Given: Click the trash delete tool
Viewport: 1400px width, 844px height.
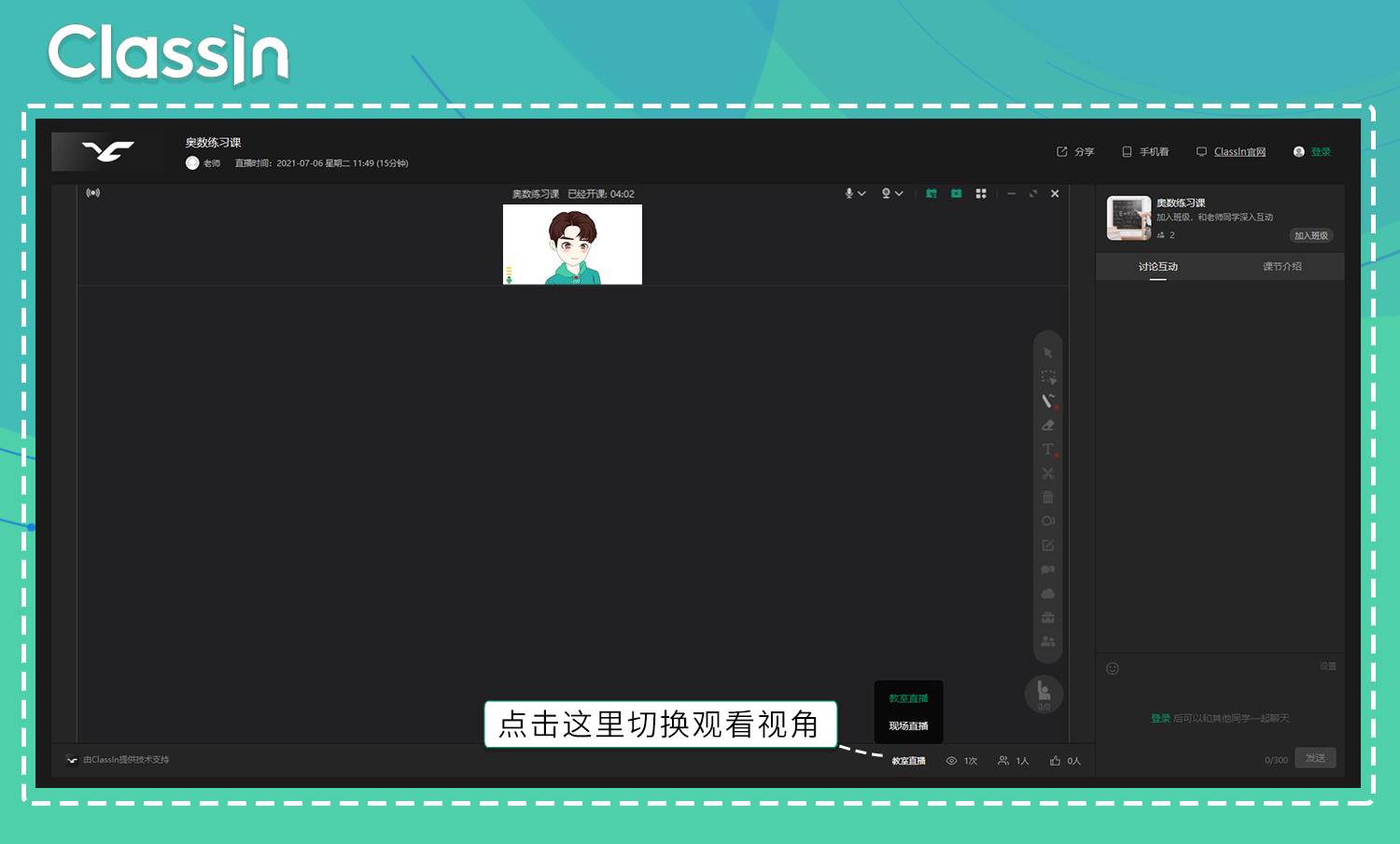Looking at the screenshot, I should (1048, 497).
